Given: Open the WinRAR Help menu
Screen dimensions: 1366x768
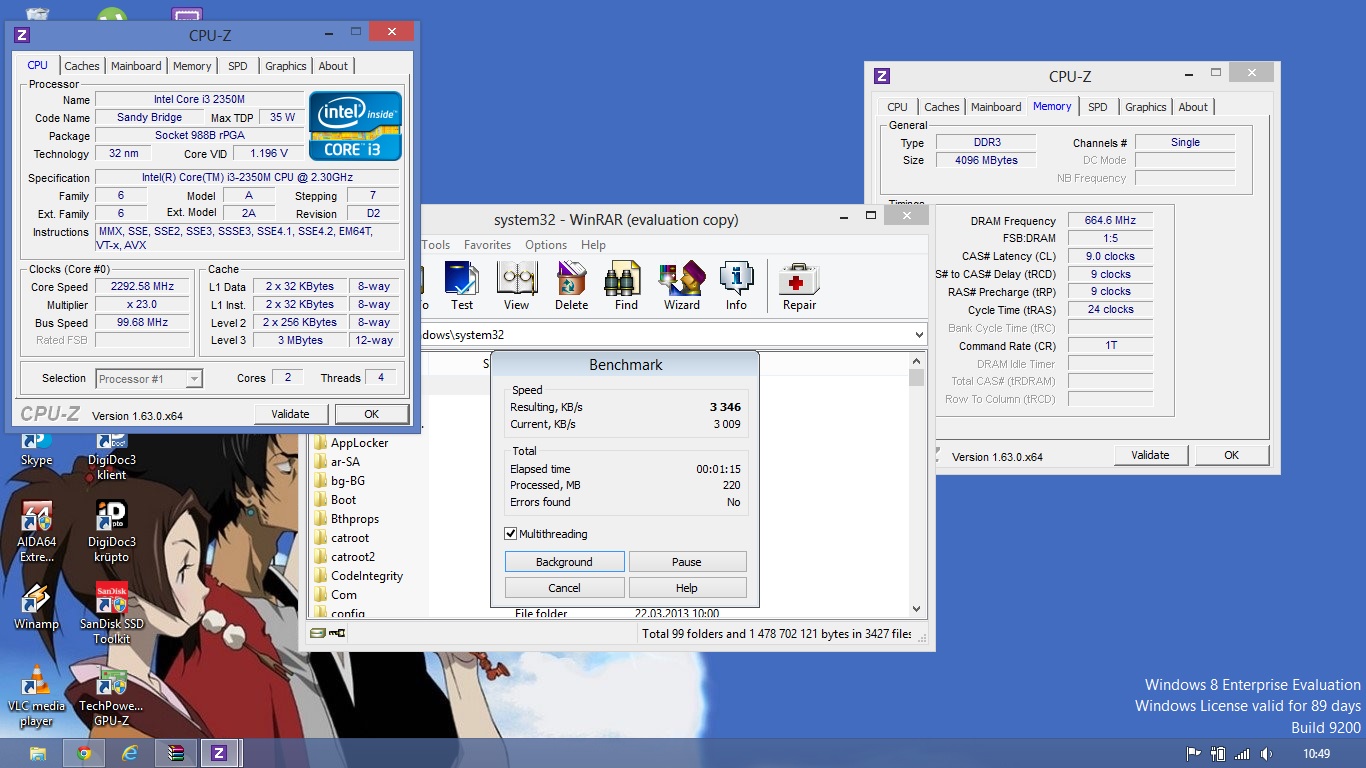Looking at the screenshot, I should [x=593, y=245].
